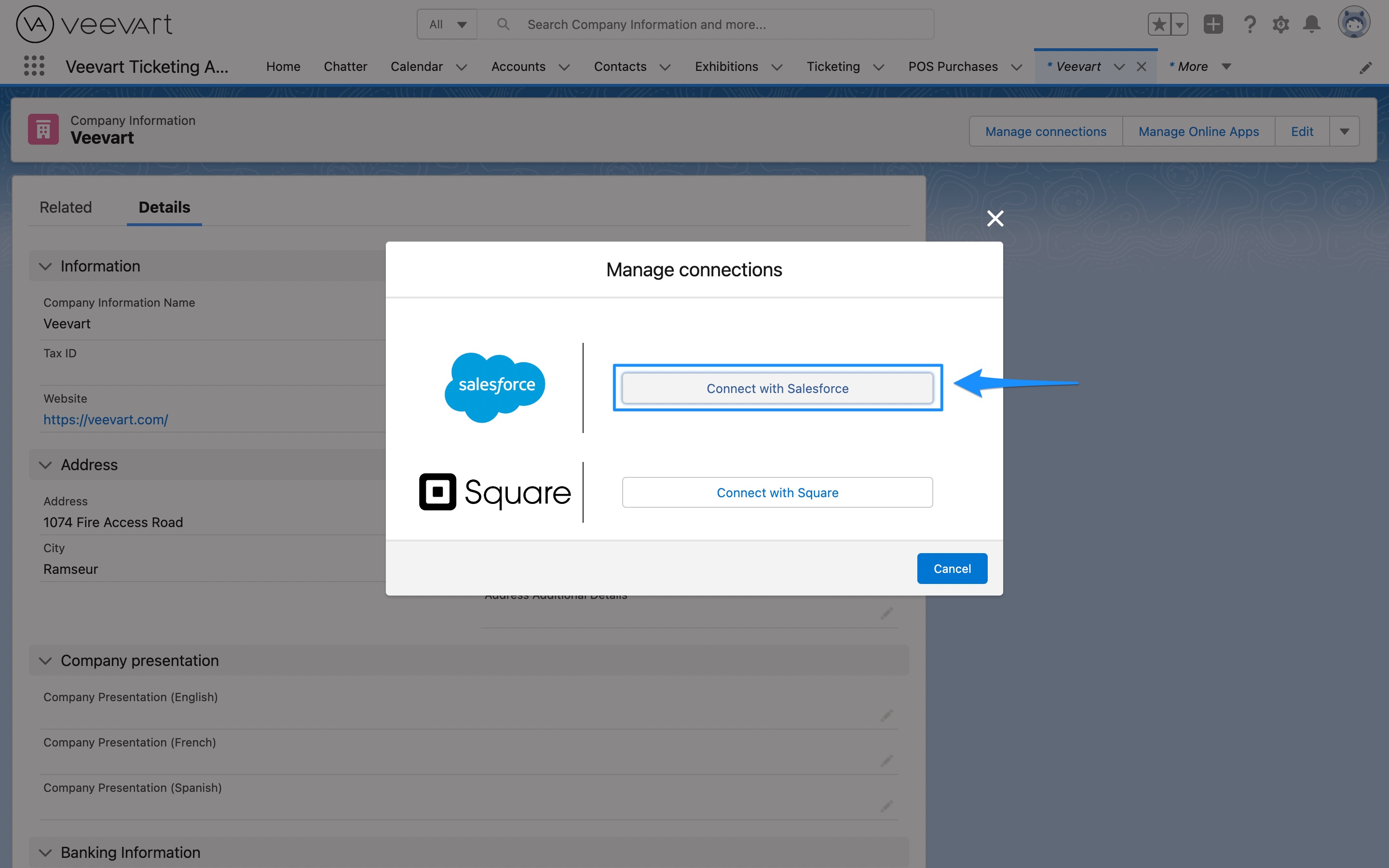
Task: Mark record as favorite with star icon
Action: click(x=1159, y=24)
